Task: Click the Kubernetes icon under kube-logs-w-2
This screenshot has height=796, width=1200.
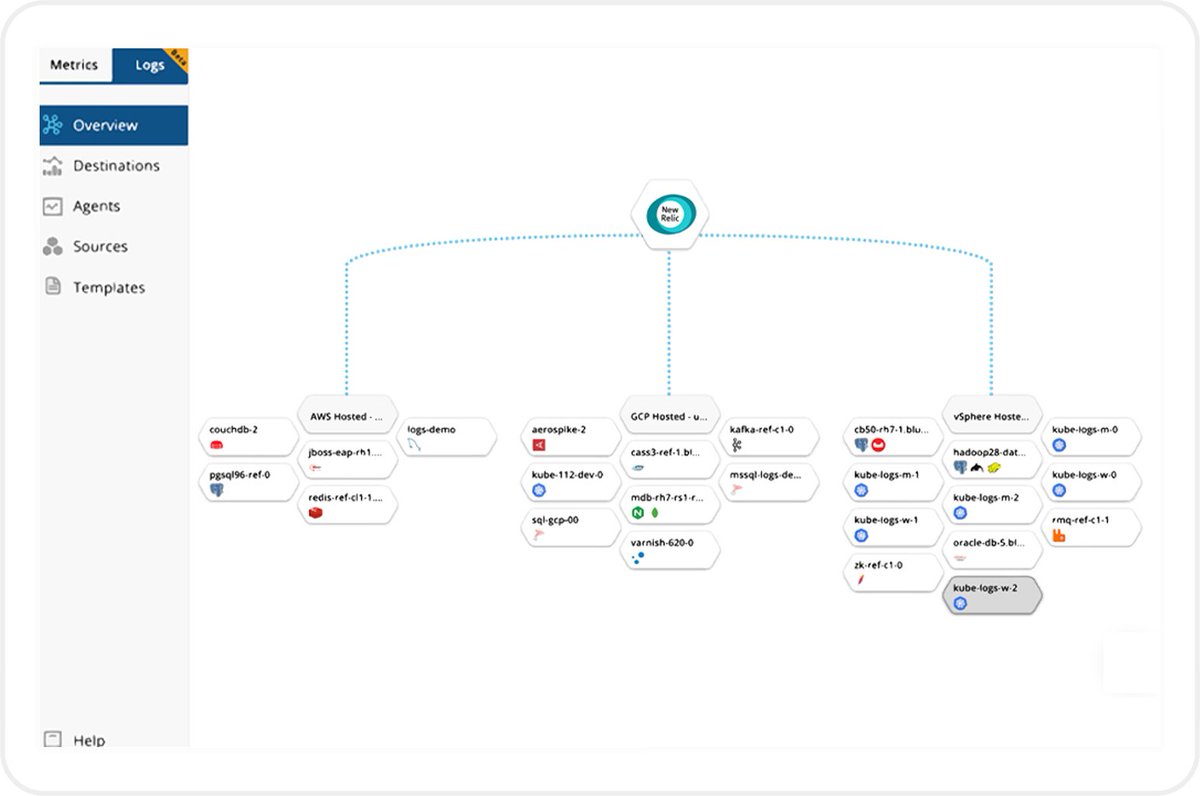Action: pyautogui.click(x=960, y=604)
